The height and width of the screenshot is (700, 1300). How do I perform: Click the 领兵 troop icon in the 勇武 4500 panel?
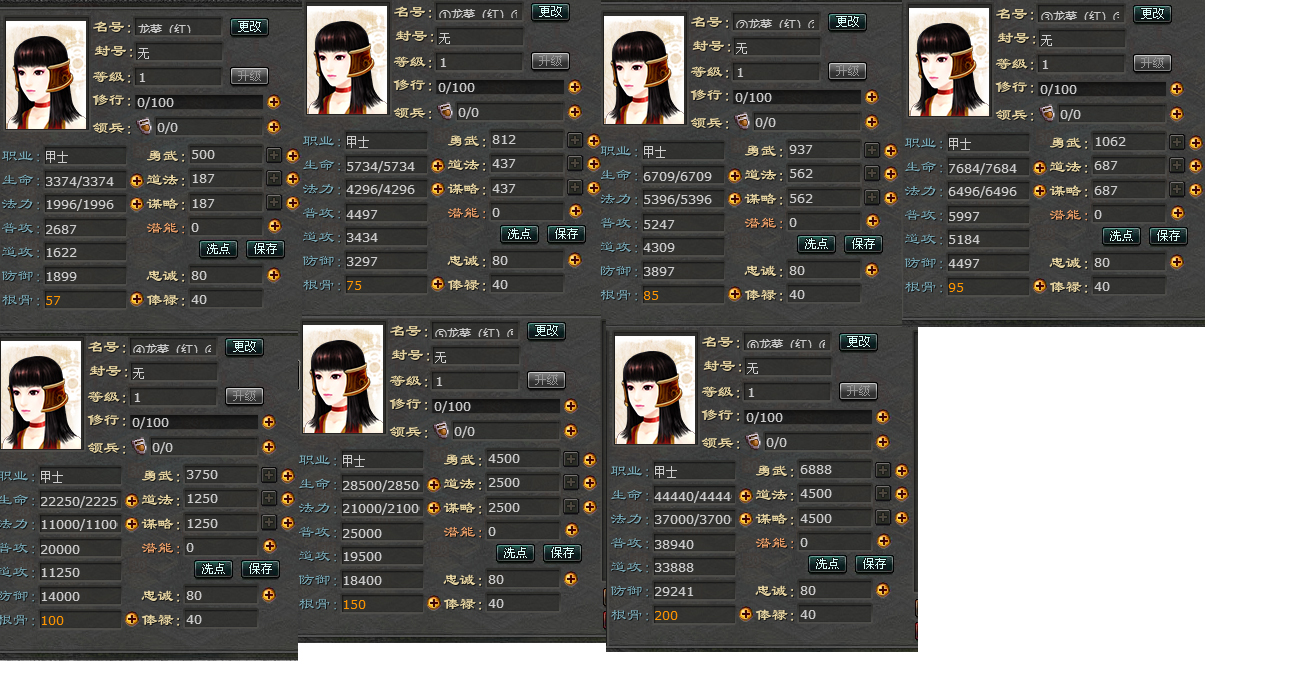(442, 430)
